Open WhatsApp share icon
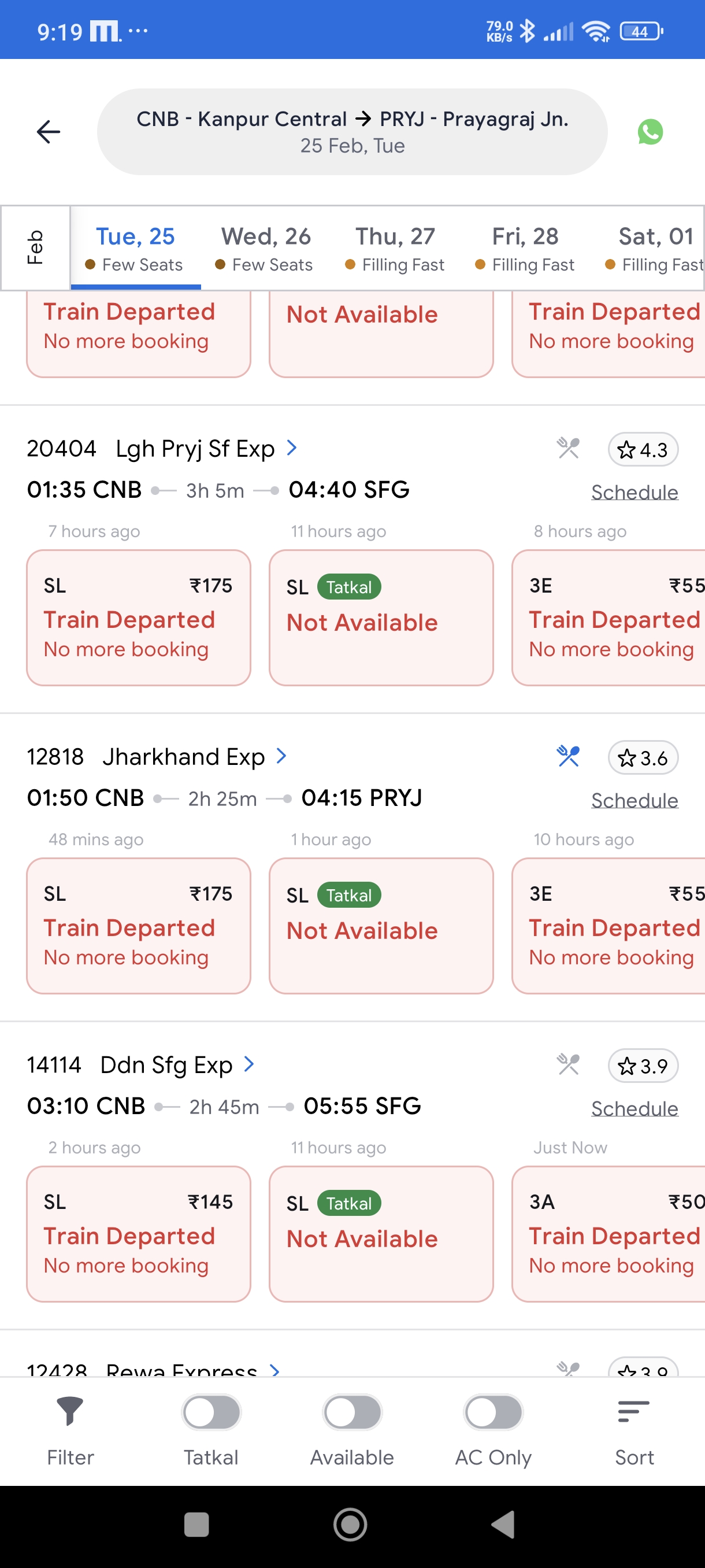705x1568 pixels. (650, 131)
